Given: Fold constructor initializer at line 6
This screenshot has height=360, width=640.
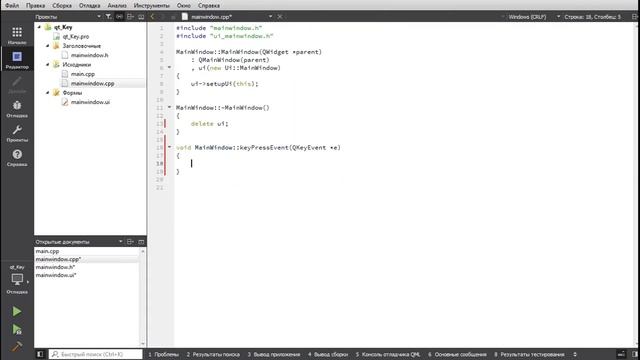Looking at the screenshot, I should point(169,68).
